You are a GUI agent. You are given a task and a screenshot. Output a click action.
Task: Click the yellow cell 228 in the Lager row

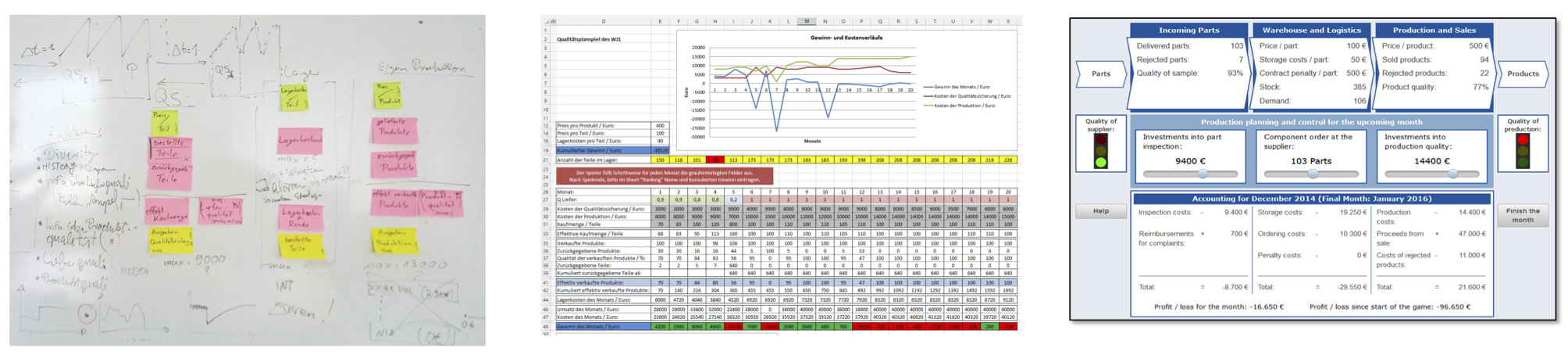point(1008,160)
